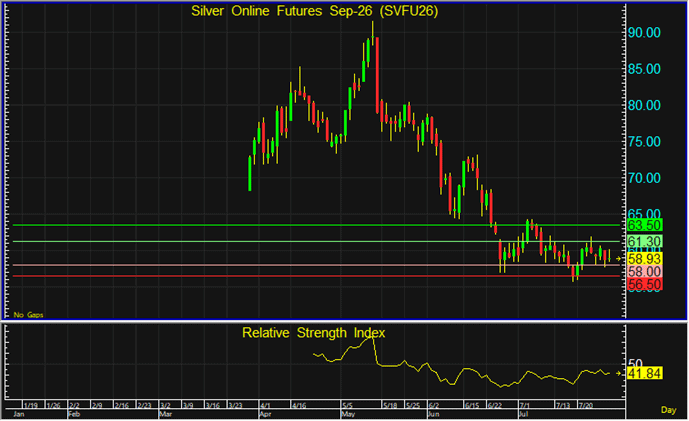Click the tall red candle at the May peak
This screenshot has height=421, width=689.
click(377, 75)
